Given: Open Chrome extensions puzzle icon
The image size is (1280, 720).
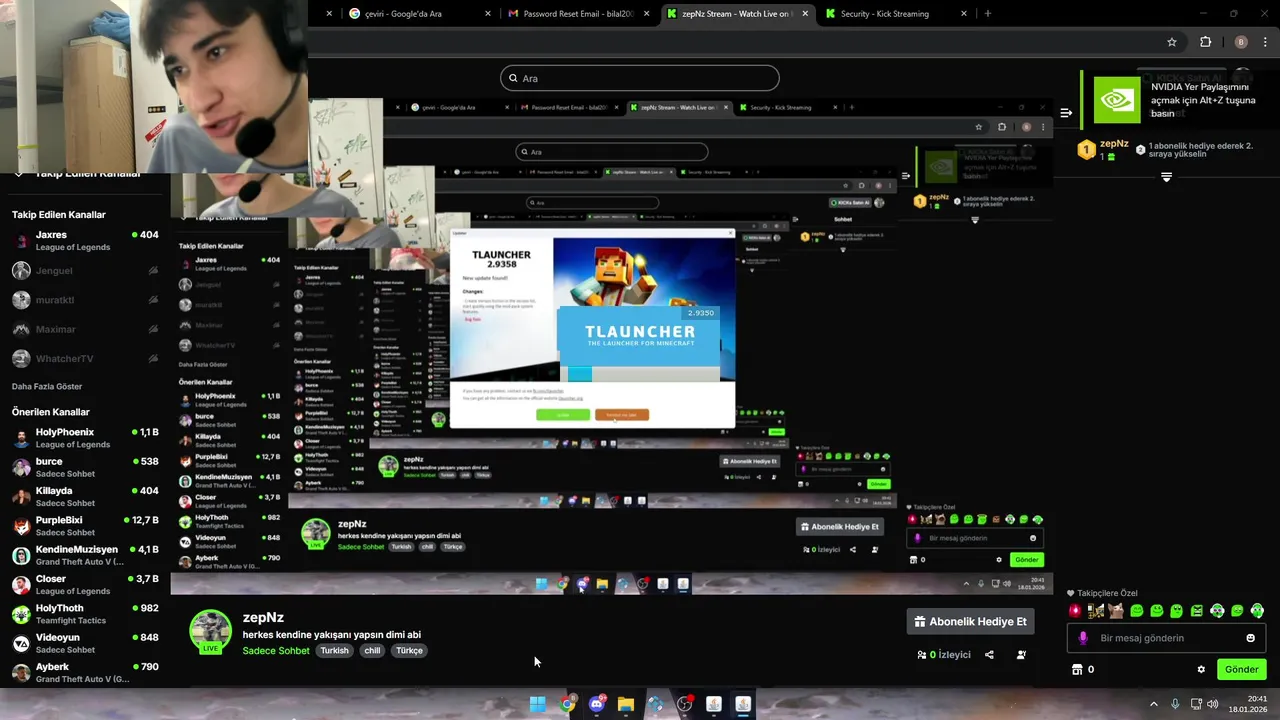Looking at the screenshot, I should [1205, 42].
